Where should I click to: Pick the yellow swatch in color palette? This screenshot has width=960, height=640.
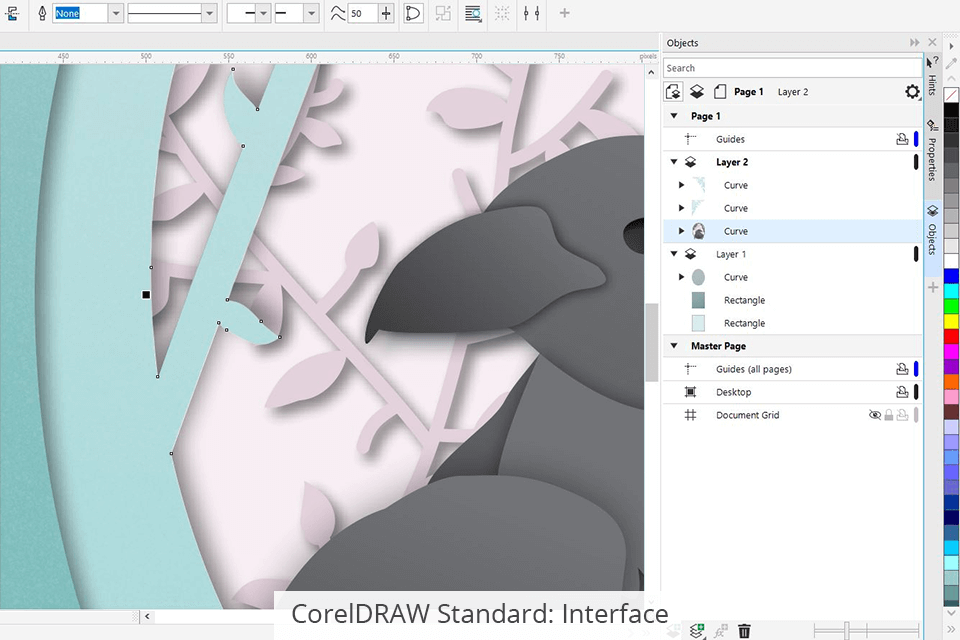click(x=951, y=321)
